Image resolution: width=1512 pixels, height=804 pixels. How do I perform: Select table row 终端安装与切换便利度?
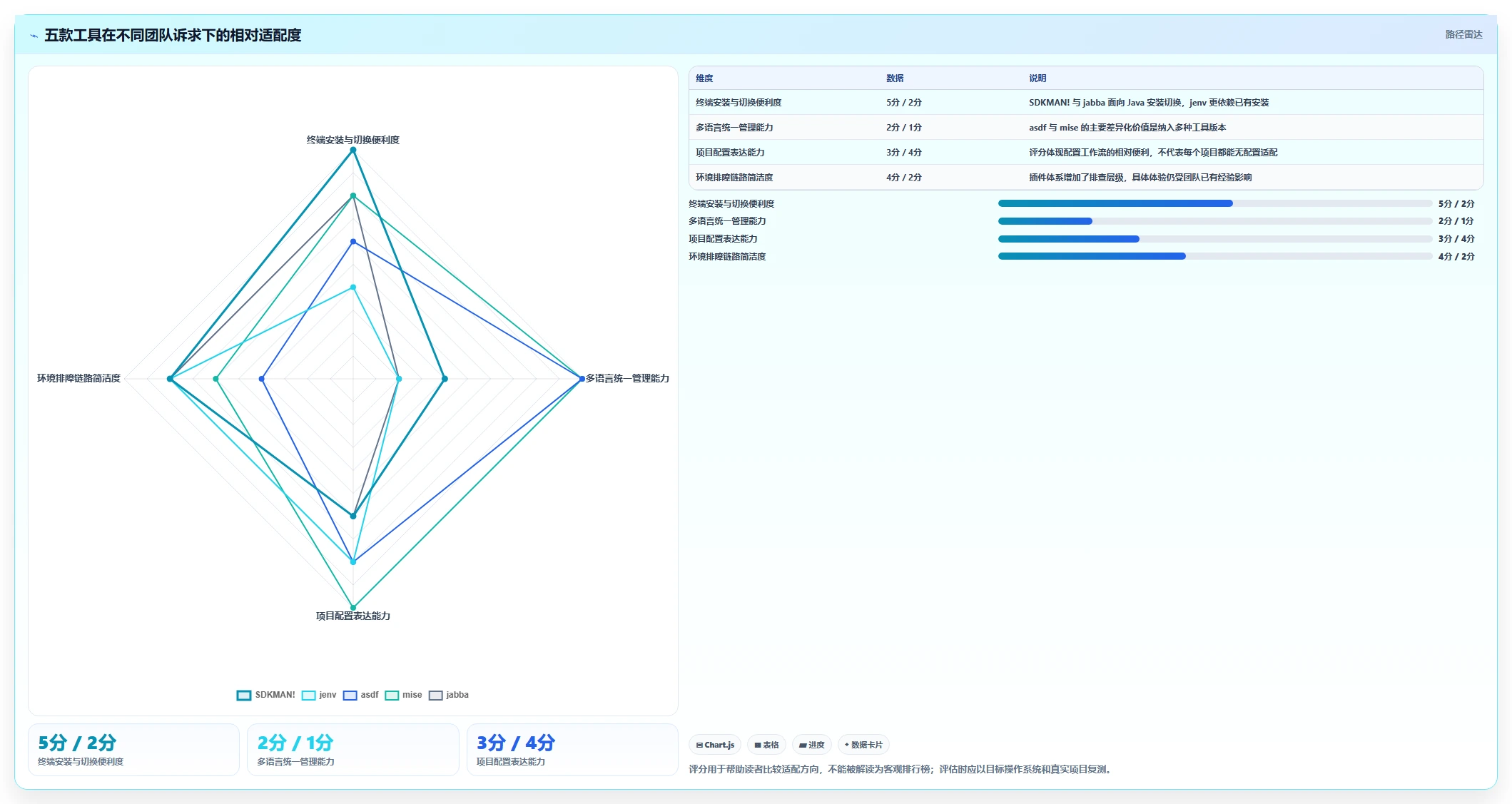1086,103
